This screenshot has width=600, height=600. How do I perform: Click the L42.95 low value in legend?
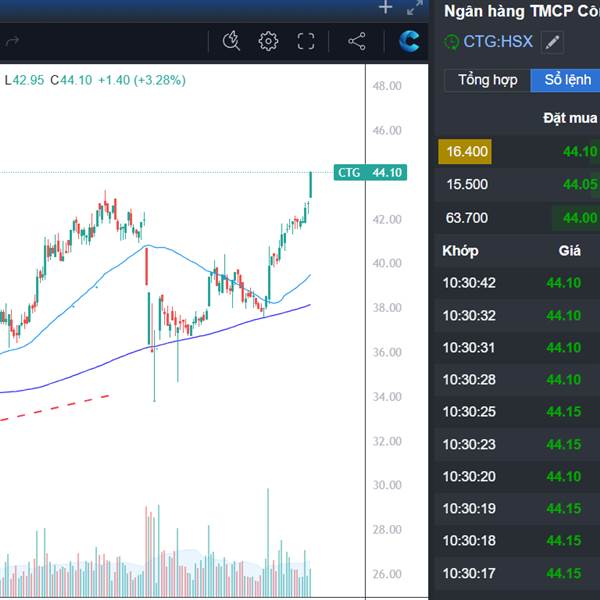(24, 80)
